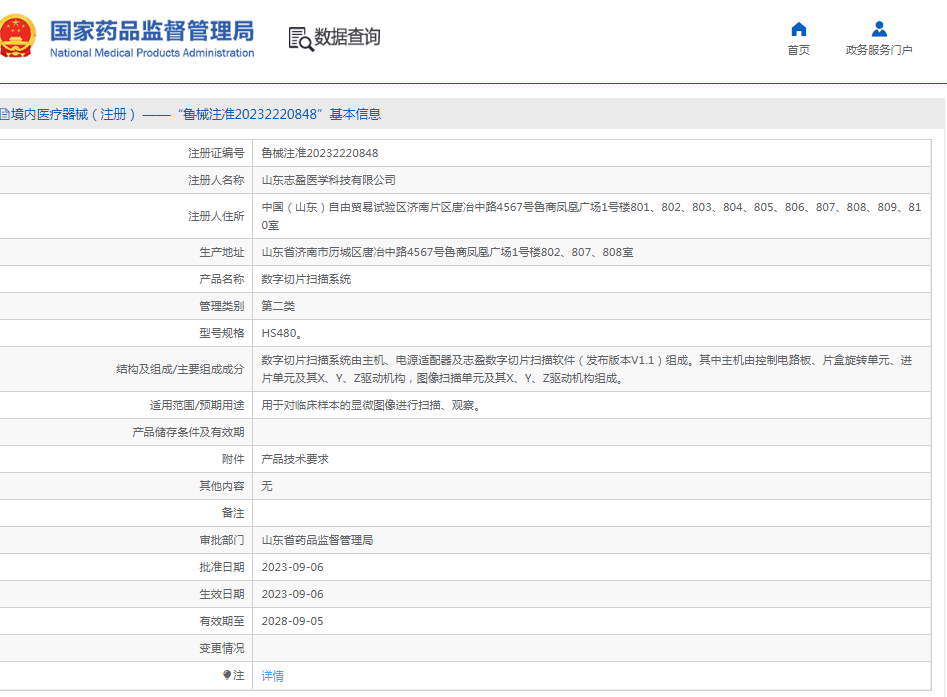Click the 其他内容 label
This screenshot has width=947, height=697.
pyautogui.click(x=222, y=486)
